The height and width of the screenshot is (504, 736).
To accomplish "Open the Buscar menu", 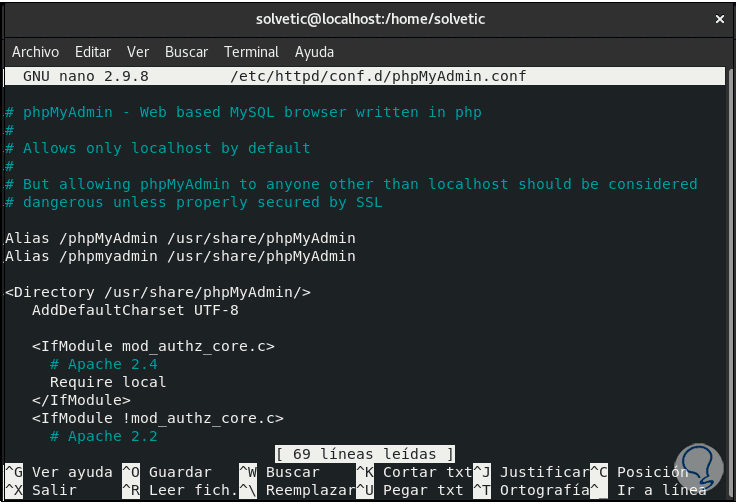I will click(x=186, y=52).
